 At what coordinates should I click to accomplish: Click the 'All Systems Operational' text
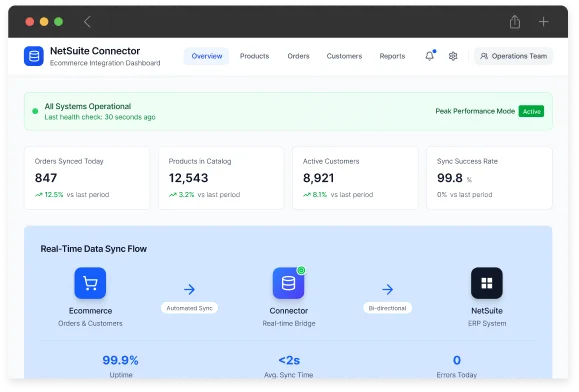(88, 106)
